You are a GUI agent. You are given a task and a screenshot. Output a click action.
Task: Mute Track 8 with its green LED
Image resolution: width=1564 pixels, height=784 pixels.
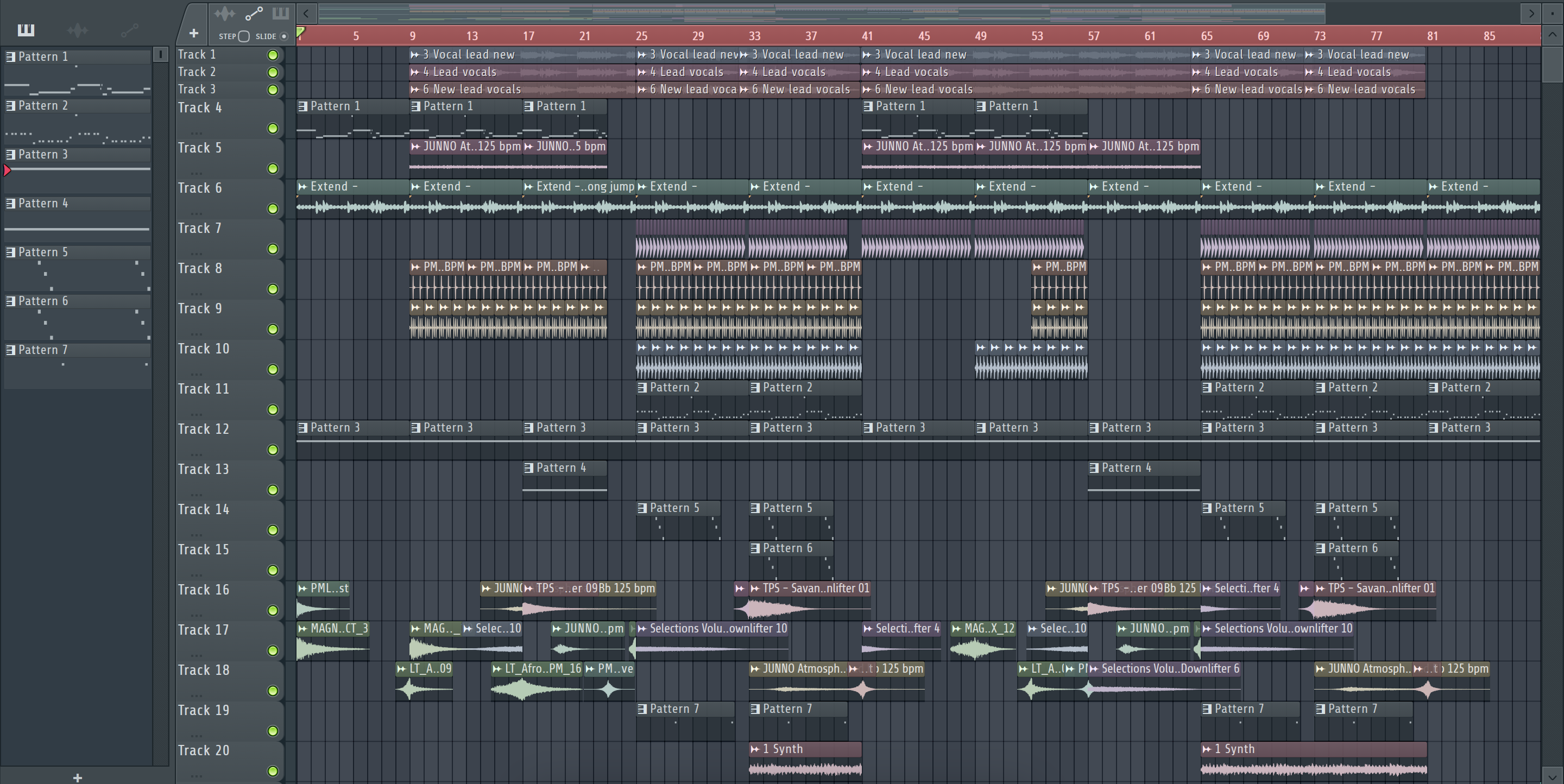[273, 289]
